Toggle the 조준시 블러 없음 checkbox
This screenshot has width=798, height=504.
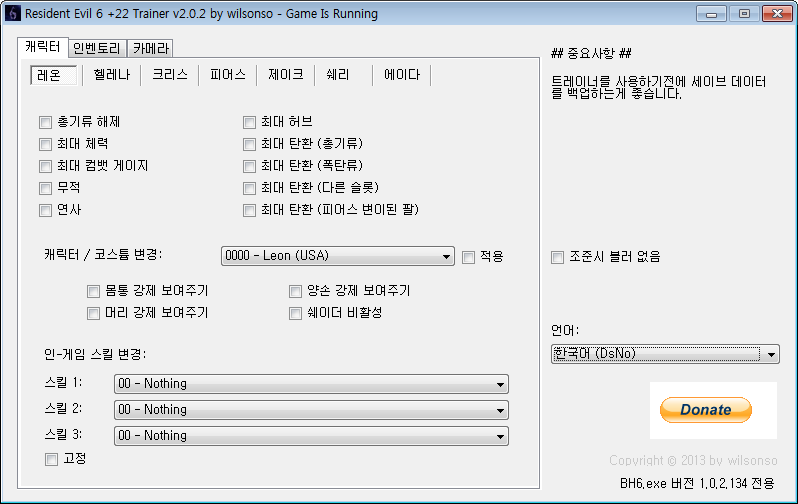tap(557, 257)
